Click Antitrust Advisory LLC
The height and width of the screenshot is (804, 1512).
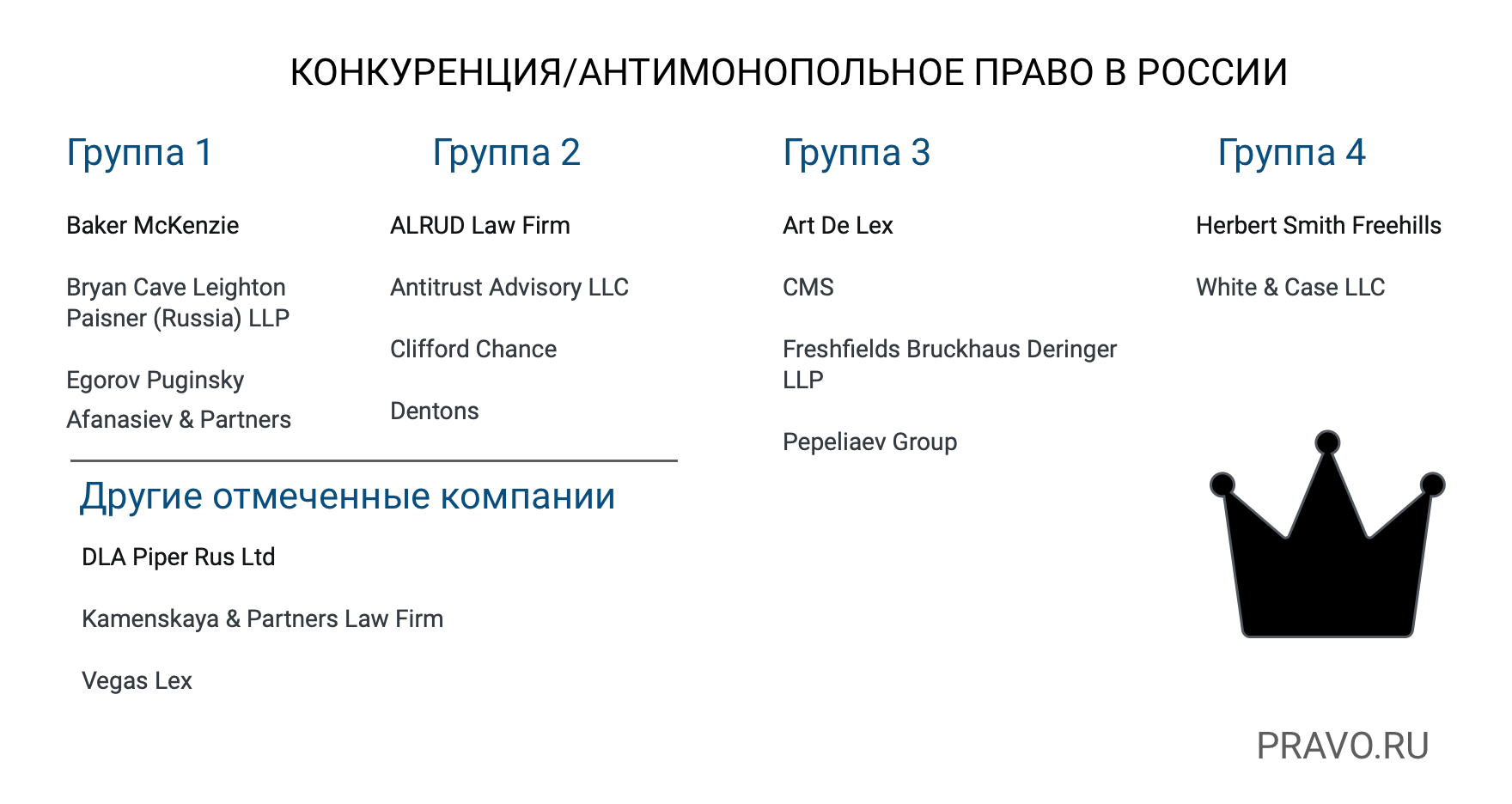click(x=509, y=287)
